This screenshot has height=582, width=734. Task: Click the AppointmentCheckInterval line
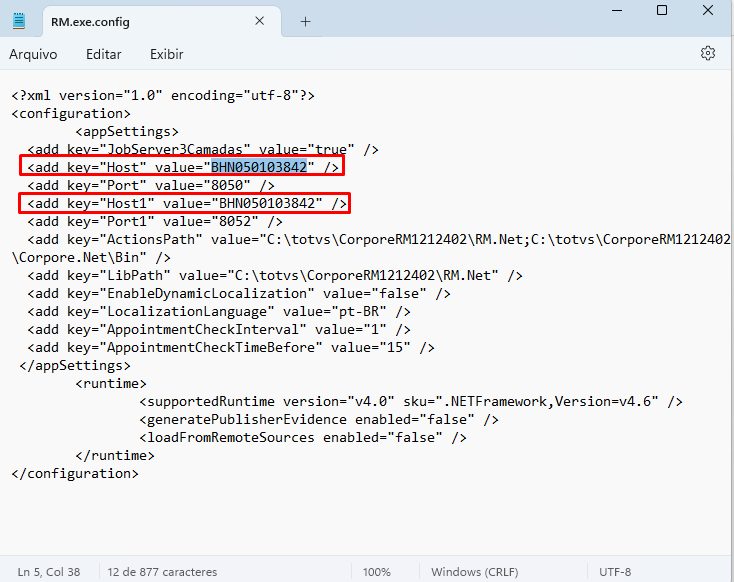point(219,330)
